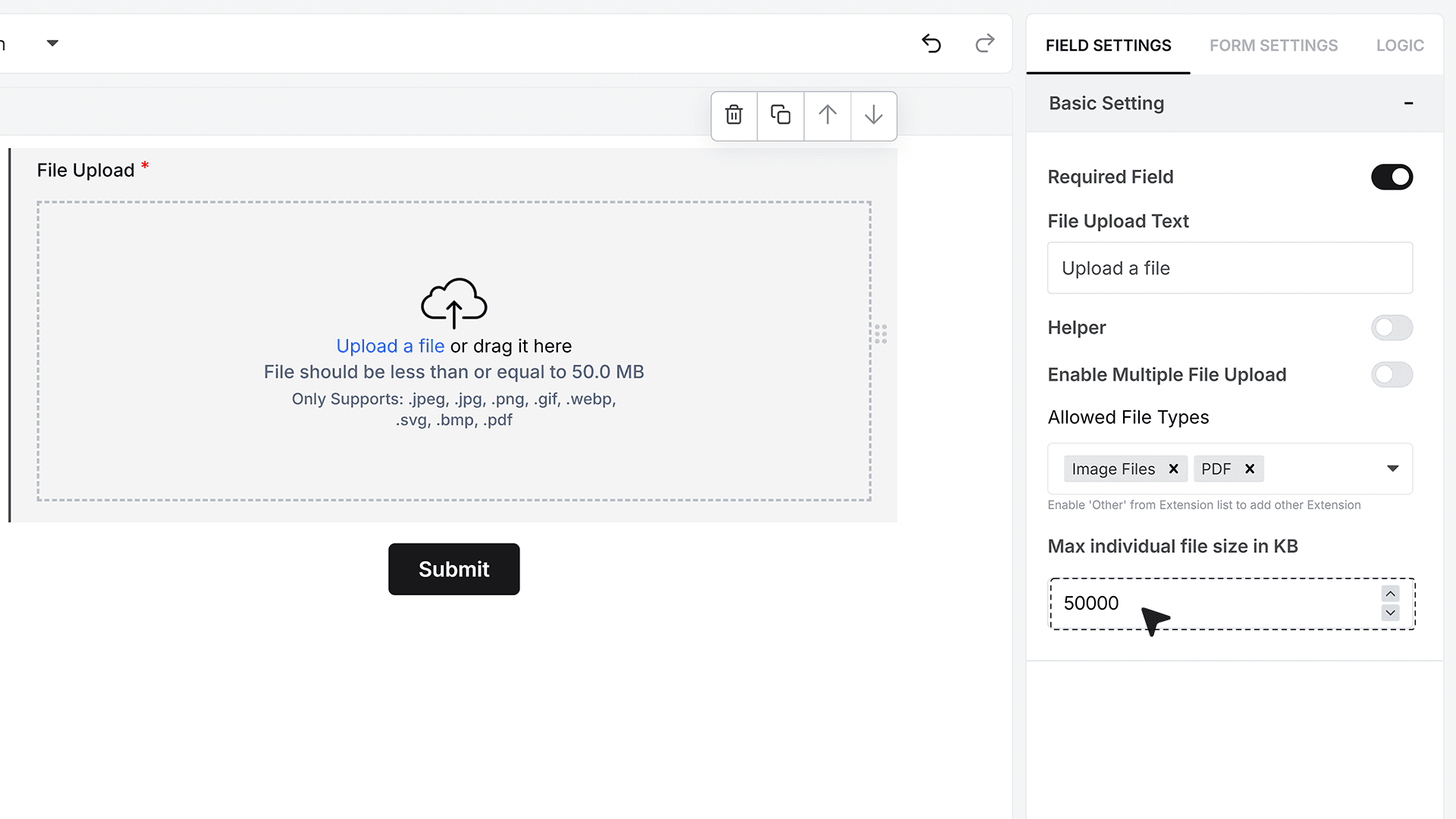
Task: Click the 'Upload a file' link
Action: tap(390, 346)
